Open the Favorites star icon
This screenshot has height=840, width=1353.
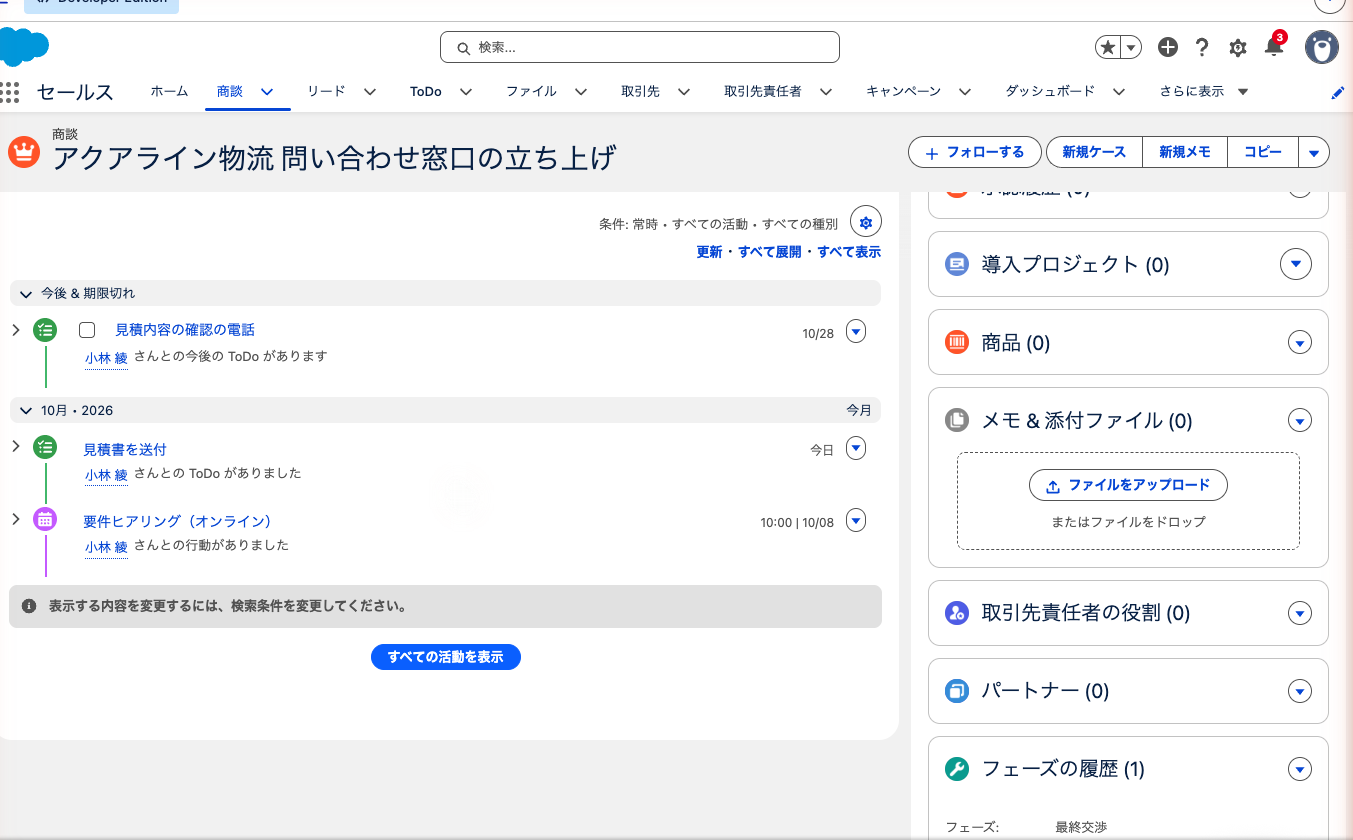coord(1108,47)
